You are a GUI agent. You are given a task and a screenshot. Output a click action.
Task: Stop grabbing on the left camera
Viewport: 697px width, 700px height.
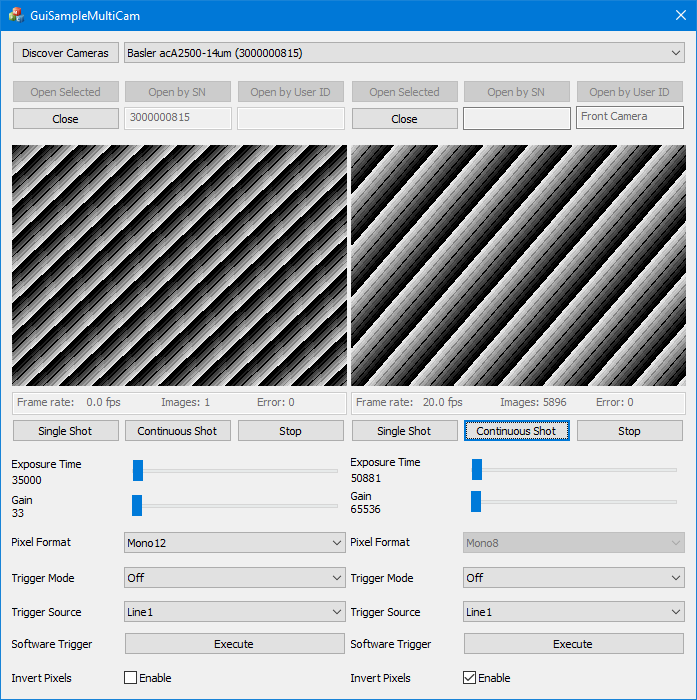(291, 431)
